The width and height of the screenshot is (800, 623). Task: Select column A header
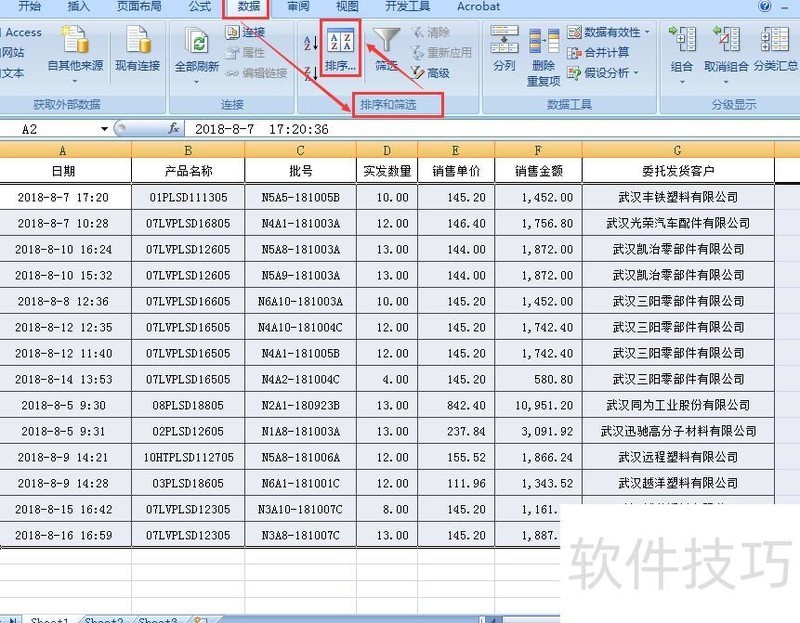click(63, 151)
